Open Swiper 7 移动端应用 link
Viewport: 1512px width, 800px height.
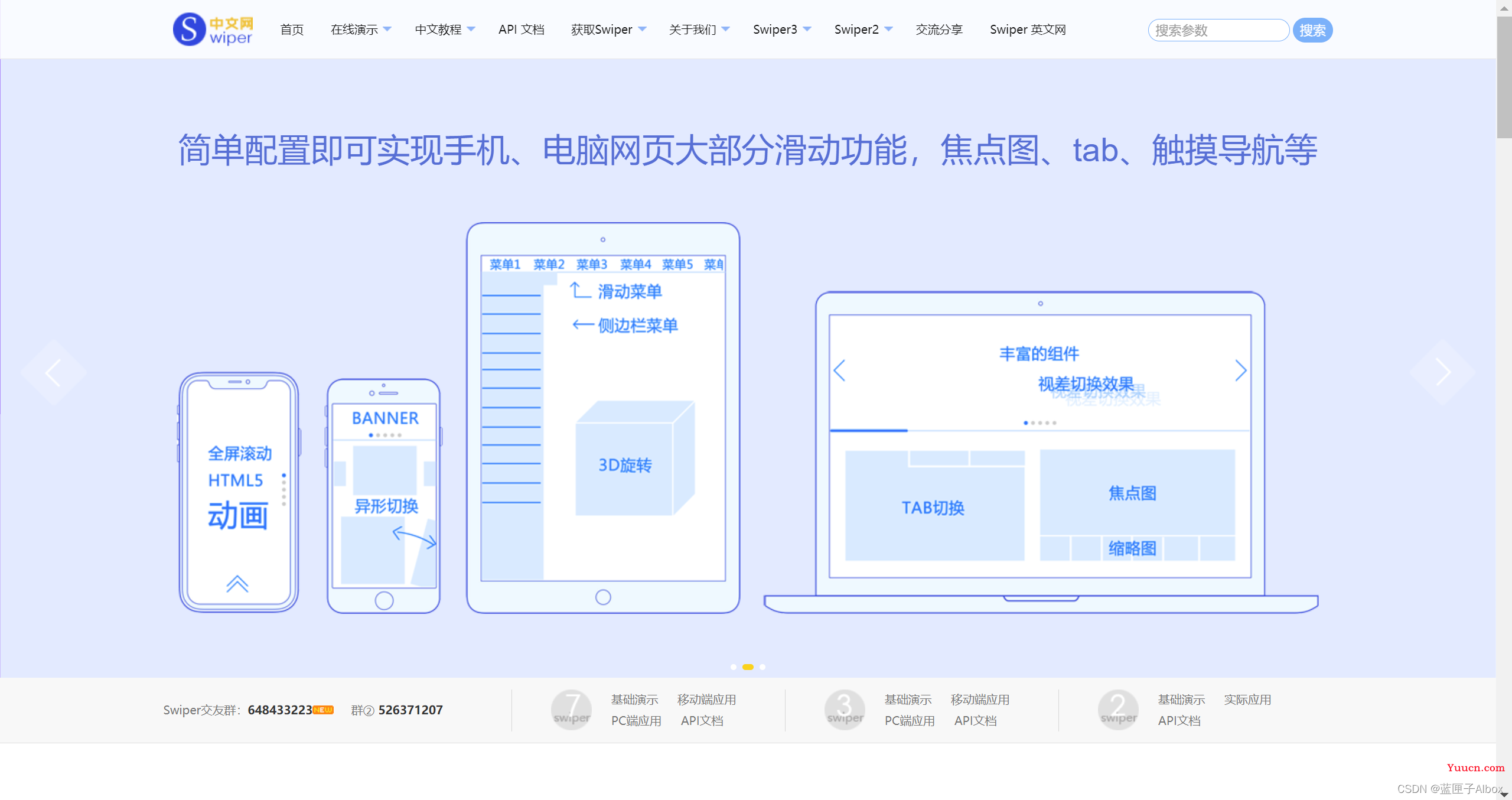tap(706, 700)
